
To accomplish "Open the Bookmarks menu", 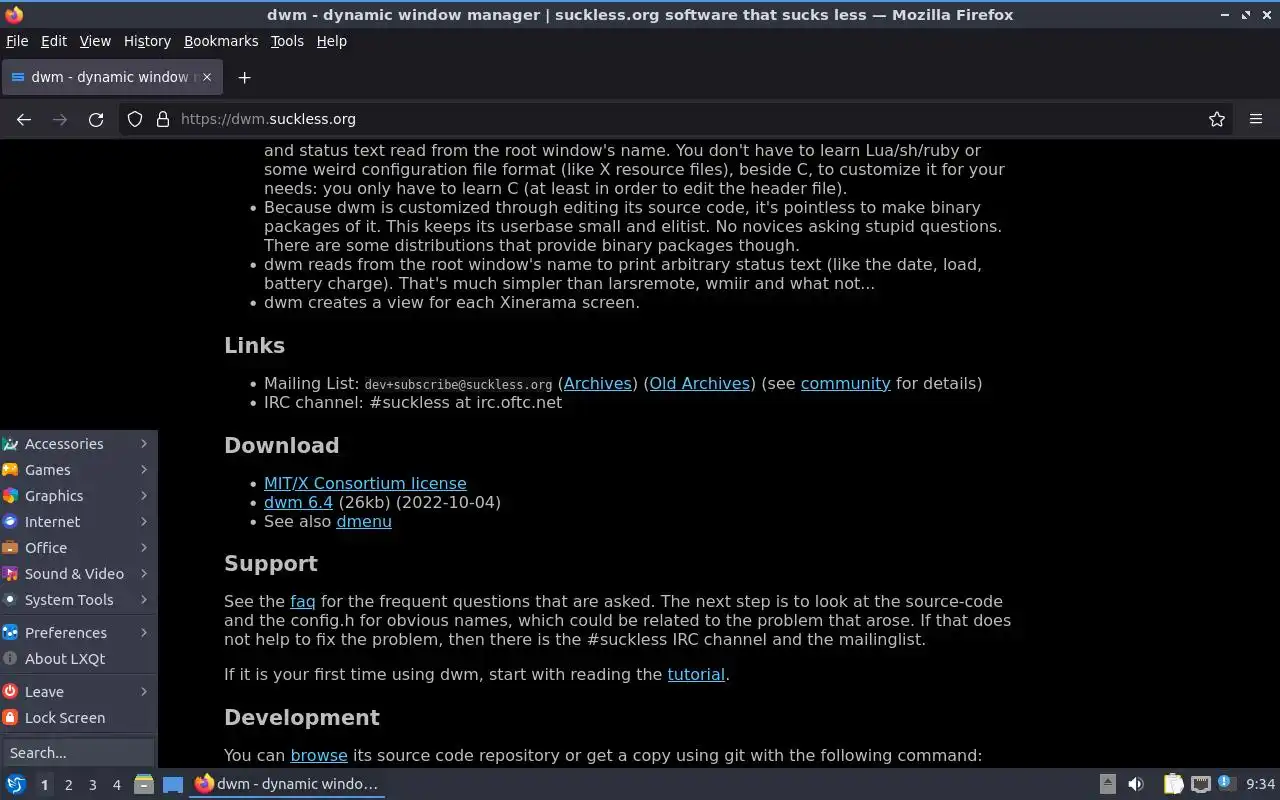I will pyautogui.click(x=221, y=41).
